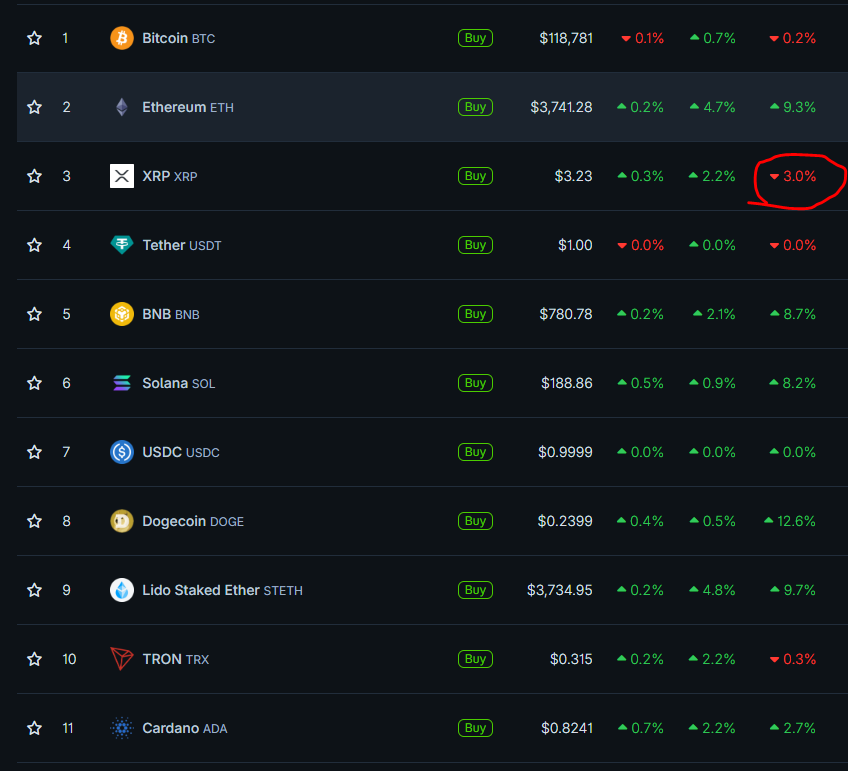This screenshot has width=848, height=771.
Task: Star Ethereum as a favorite
Action: pyautogui.click(x=35, y=107)
